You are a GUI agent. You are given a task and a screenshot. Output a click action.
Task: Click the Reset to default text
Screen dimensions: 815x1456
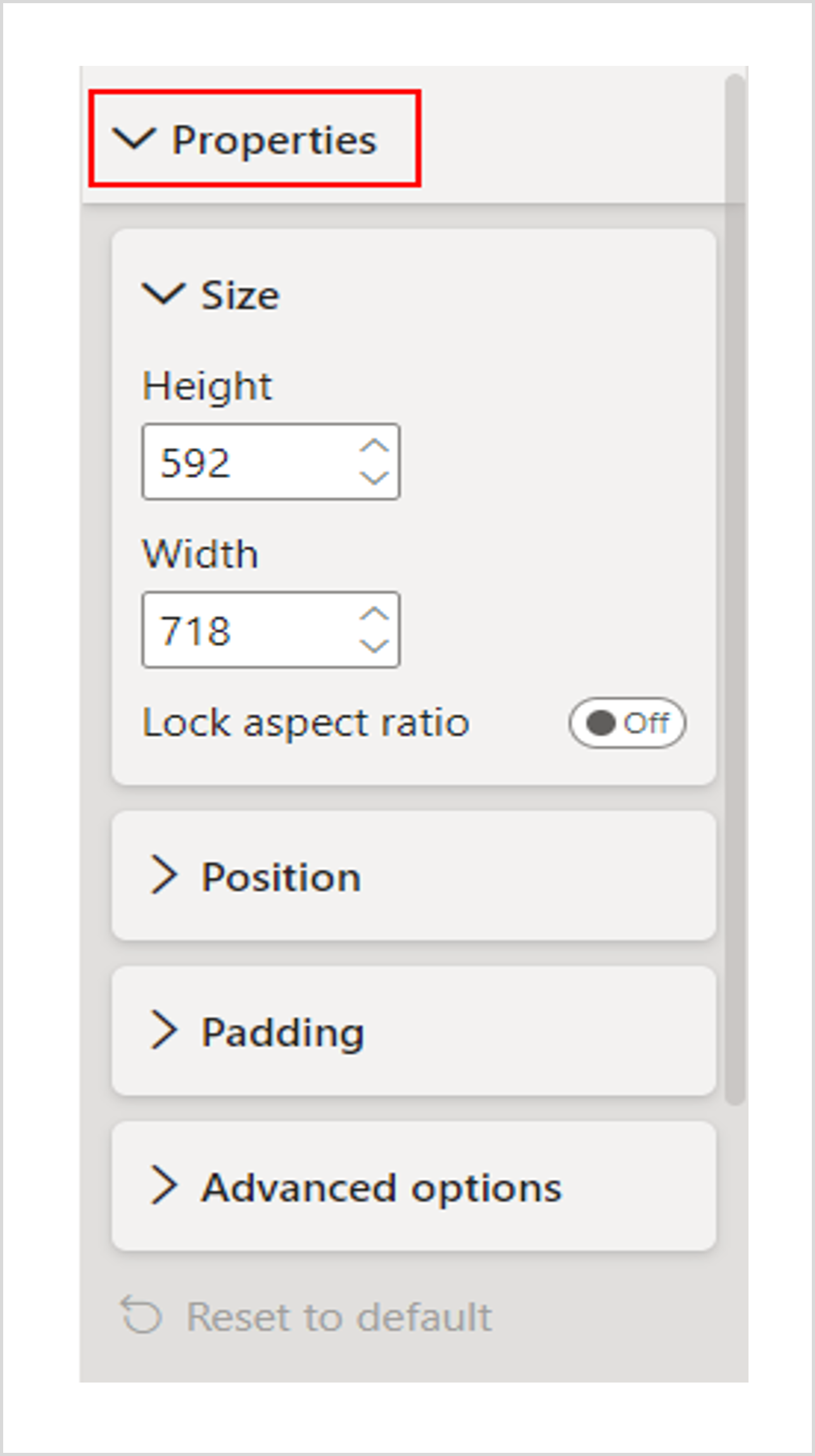tap(339, 1317)
